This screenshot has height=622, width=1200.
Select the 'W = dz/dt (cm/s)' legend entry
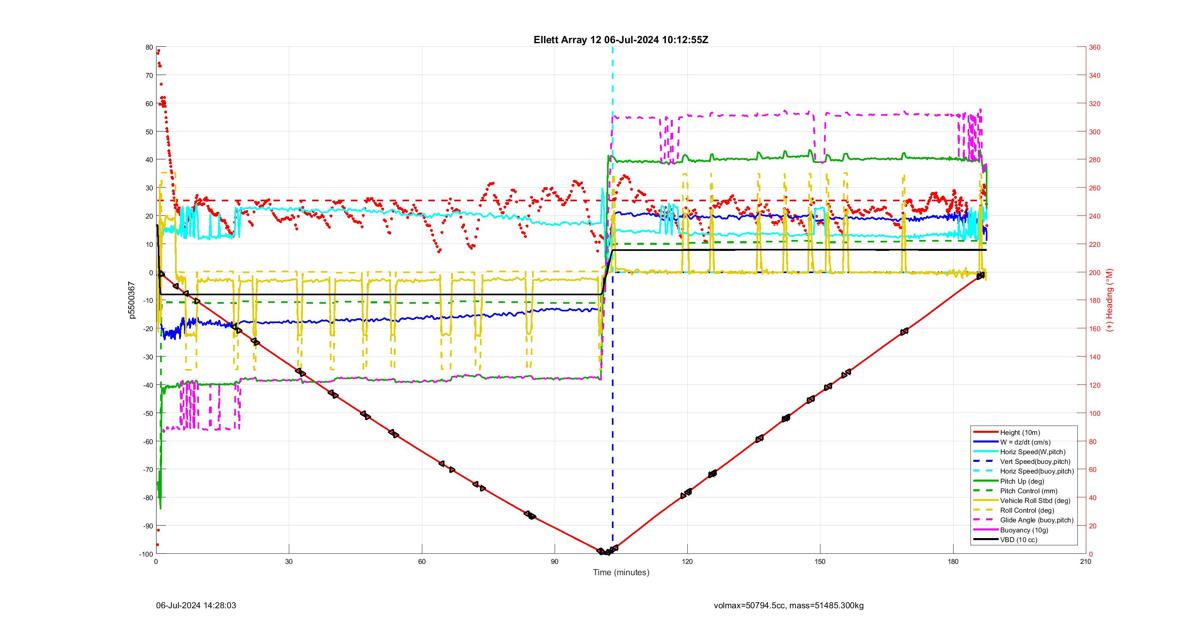coord(1025,442)
